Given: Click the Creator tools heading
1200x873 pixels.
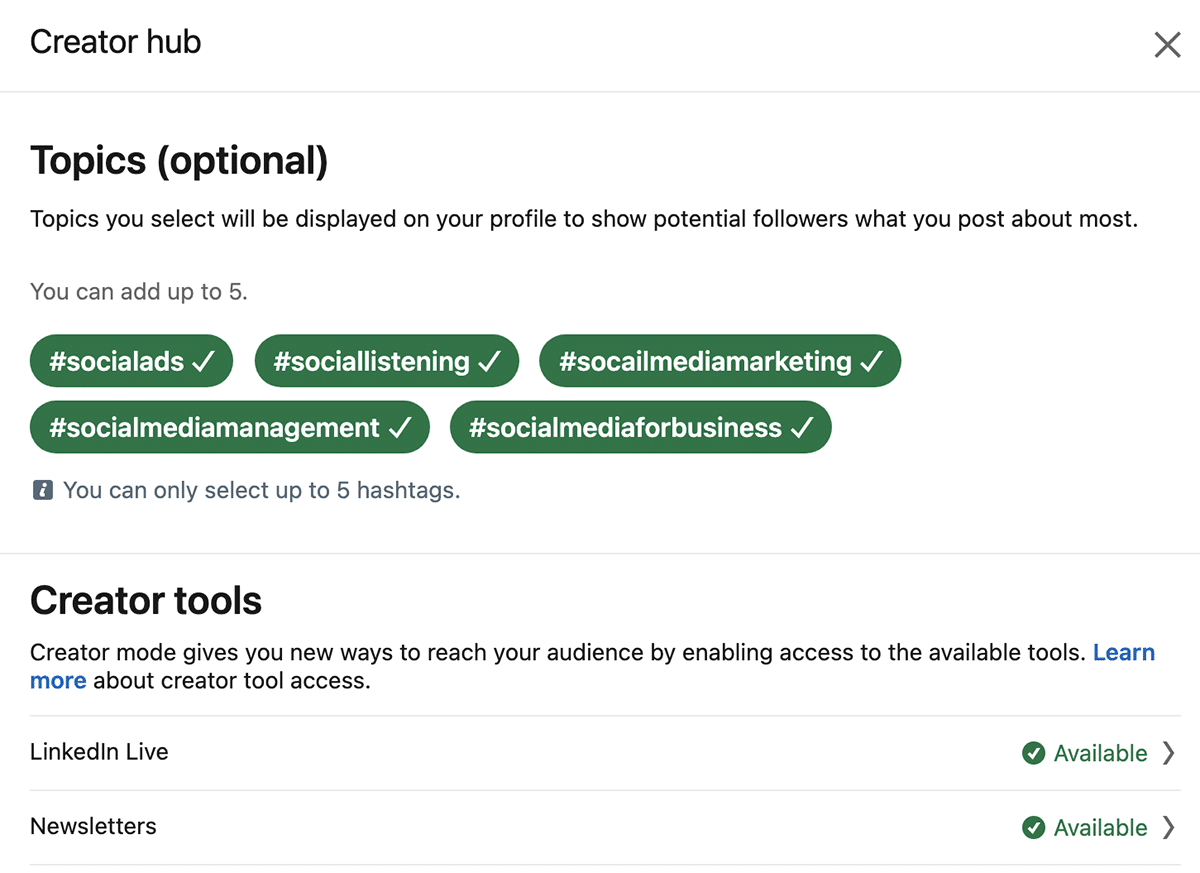Looking at the screenshot, I should click(x=146, y=601).
